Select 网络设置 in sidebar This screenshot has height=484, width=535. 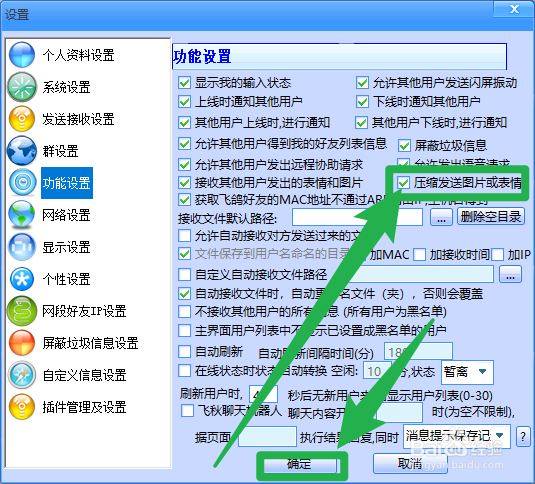click(67, 215)
